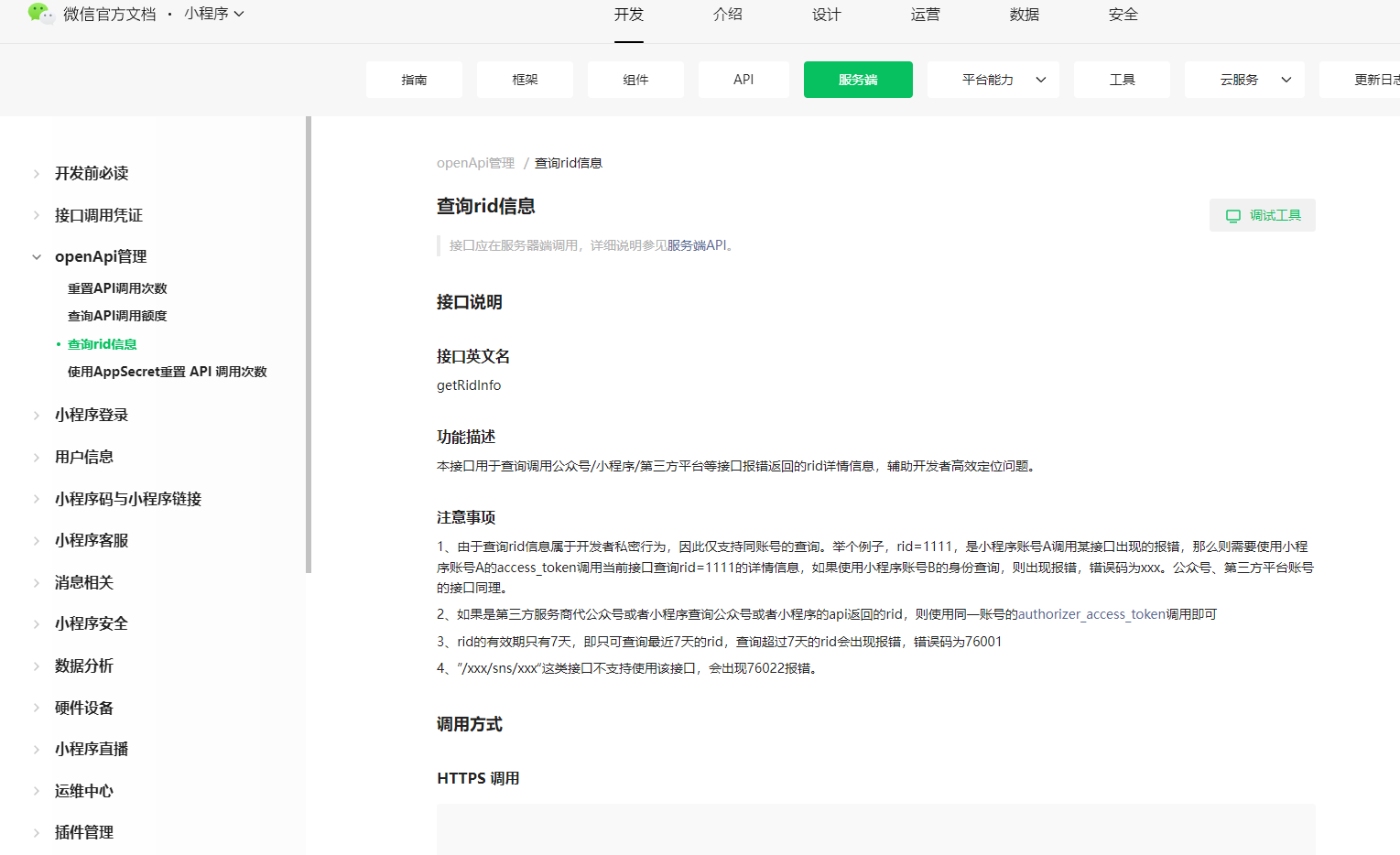1400x855 pixels.
Task: Open the 框架 sub-navigation tab
Action: click(525, 80)
